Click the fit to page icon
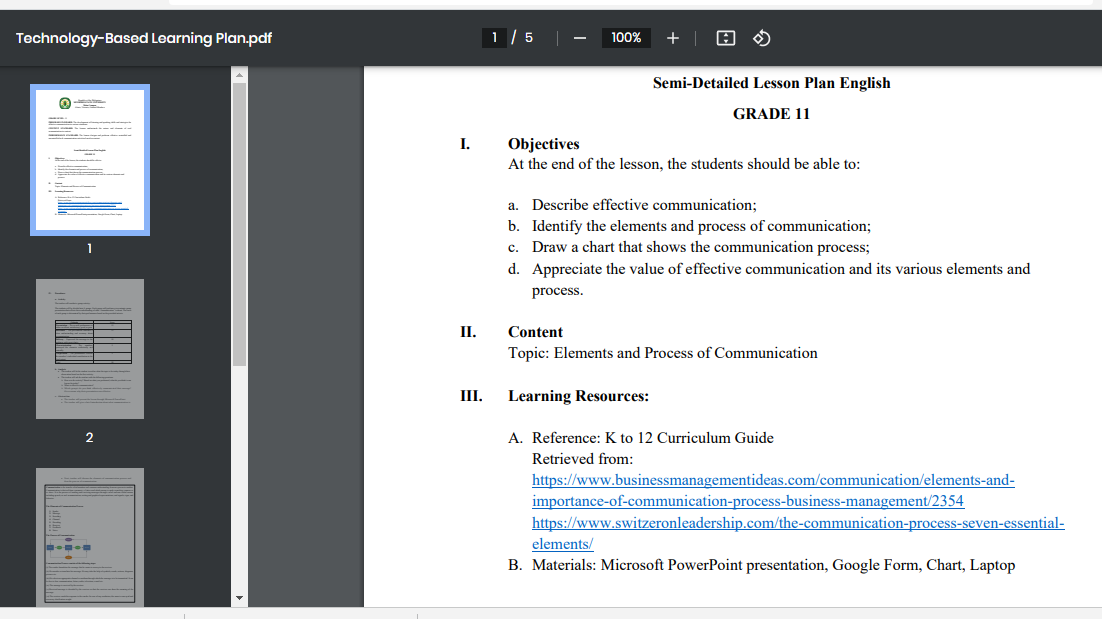This screenshot has width=1102, height=619. point(726,38)
